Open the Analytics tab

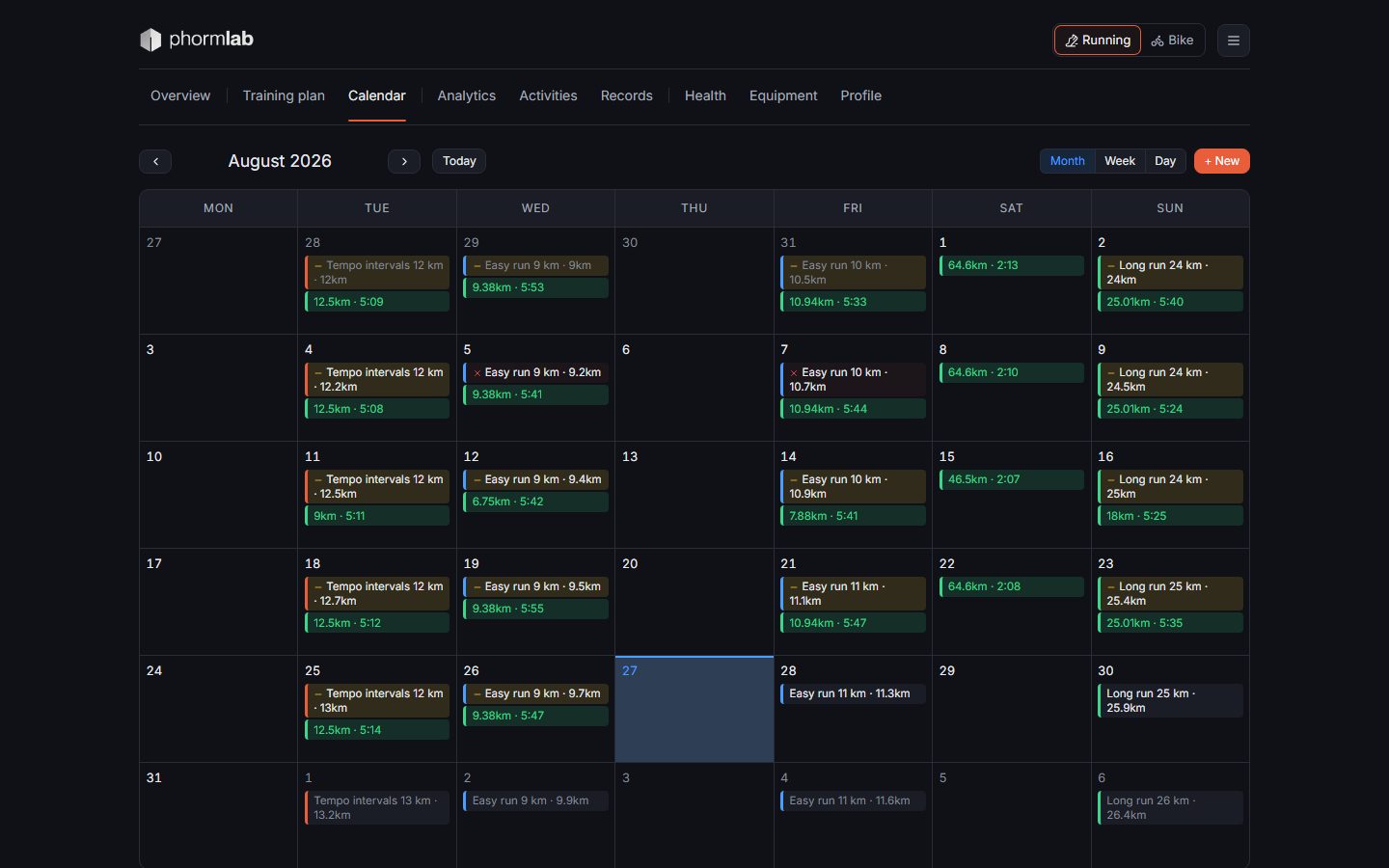pos(467,95)
